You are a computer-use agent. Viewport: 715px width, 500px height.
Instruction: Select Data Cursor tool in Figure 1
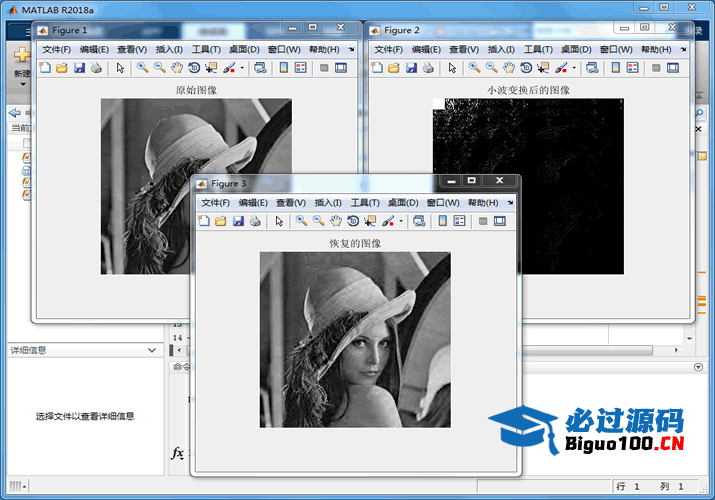(x=211, y=68)
